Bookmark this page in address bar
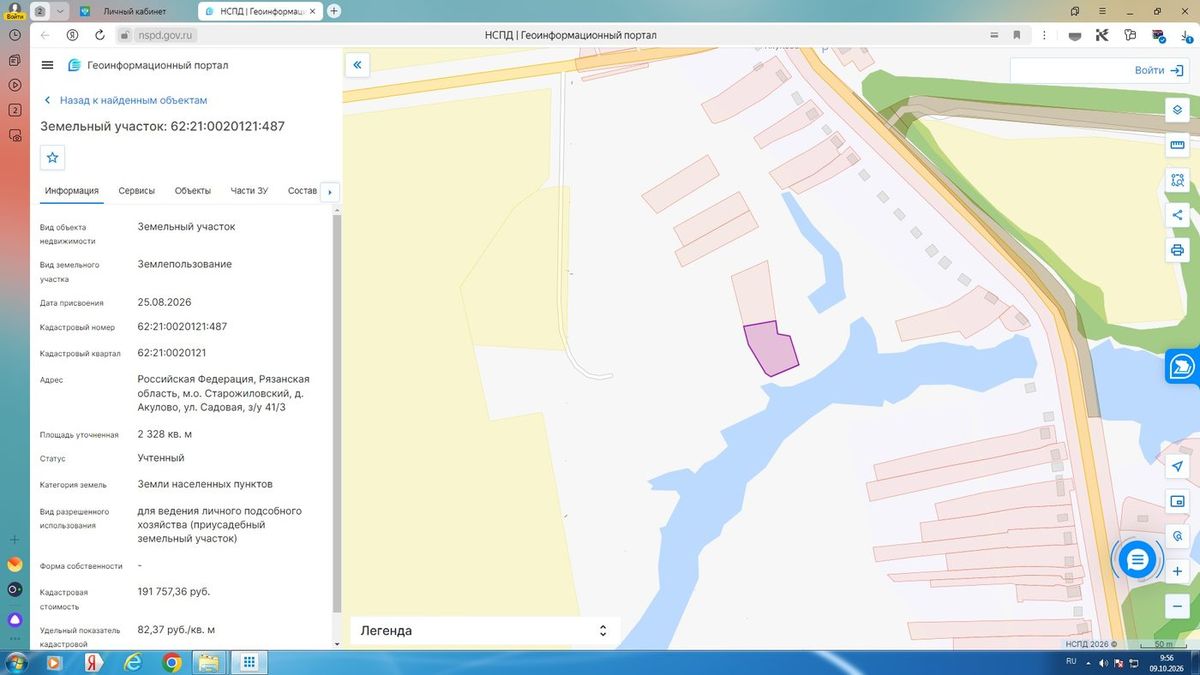This screenshot has width=1200, height=675. [x=1017, y=35]
